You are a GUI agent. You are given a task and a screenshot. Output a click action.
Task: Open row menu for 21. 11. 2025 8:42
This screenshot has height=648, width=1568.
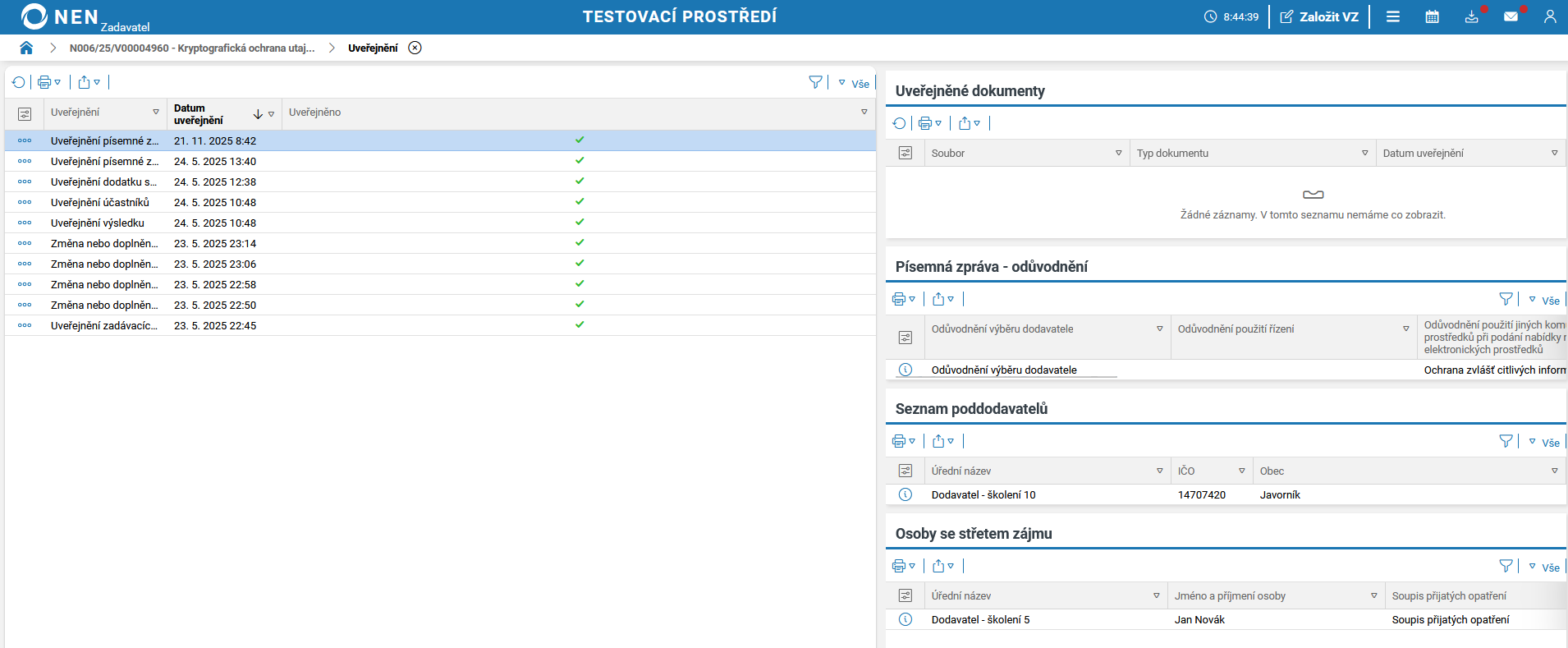[x=25, y=140]
